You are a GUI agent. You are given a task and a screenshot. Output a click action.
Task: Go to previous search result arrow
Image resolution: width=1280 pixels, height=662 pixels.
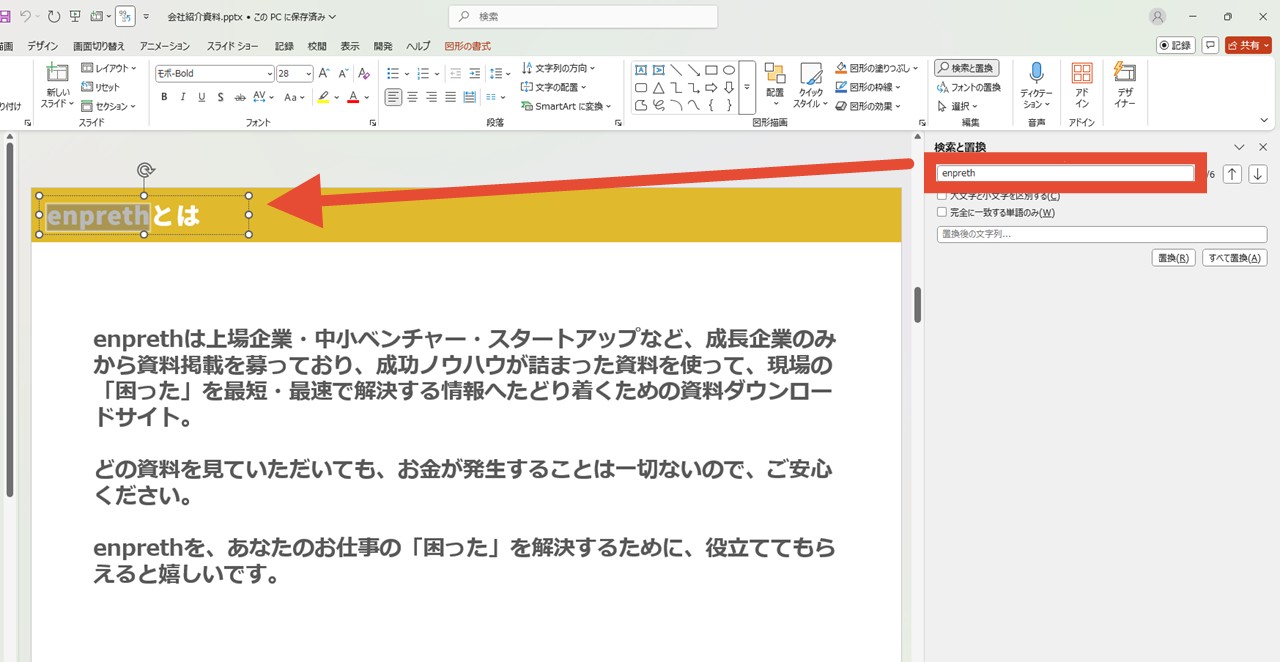click(x=1233, y=174)
